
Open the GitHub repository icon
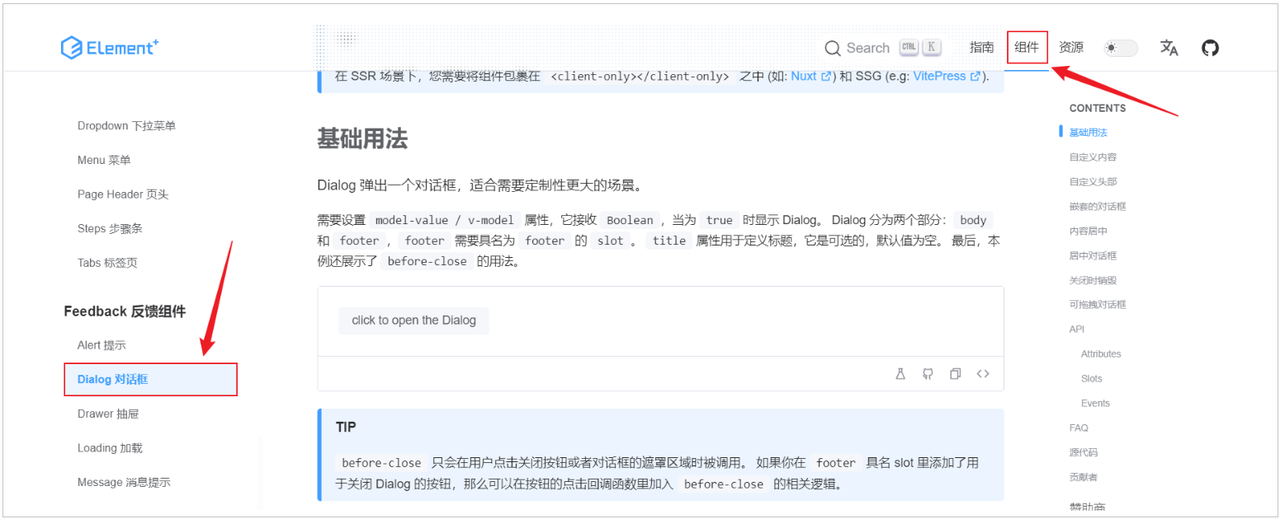tap(1210, 48)
